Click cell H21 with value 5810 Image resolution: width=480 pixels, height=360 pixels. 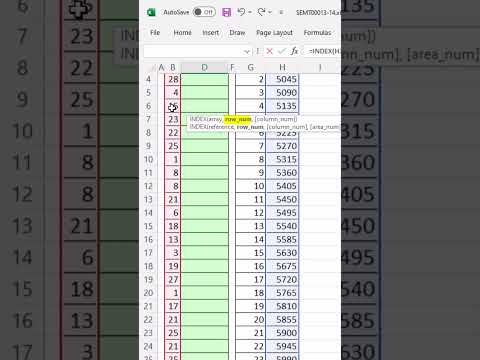point(282,306)
